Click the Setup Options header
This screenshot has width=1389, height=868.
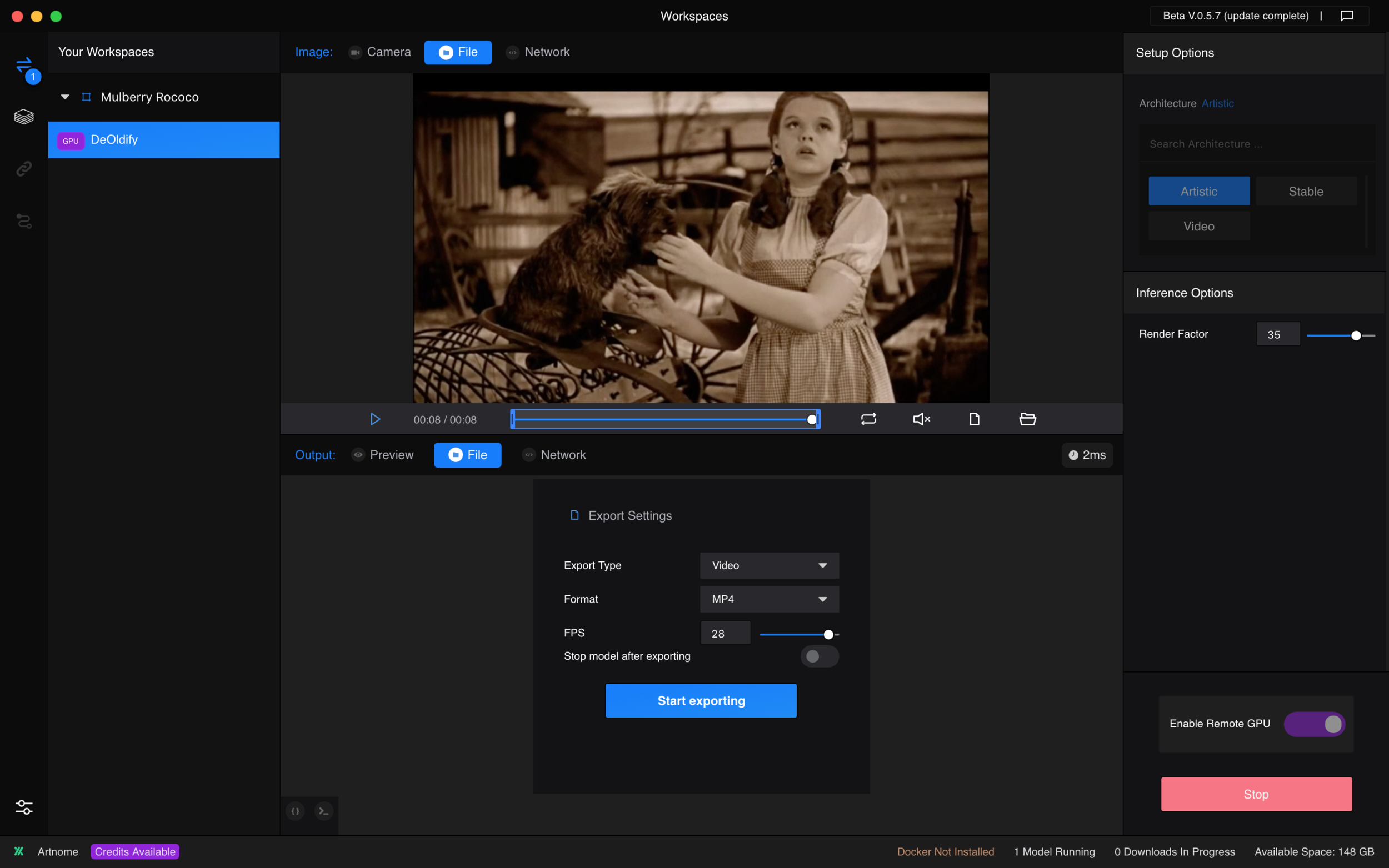1175,53
